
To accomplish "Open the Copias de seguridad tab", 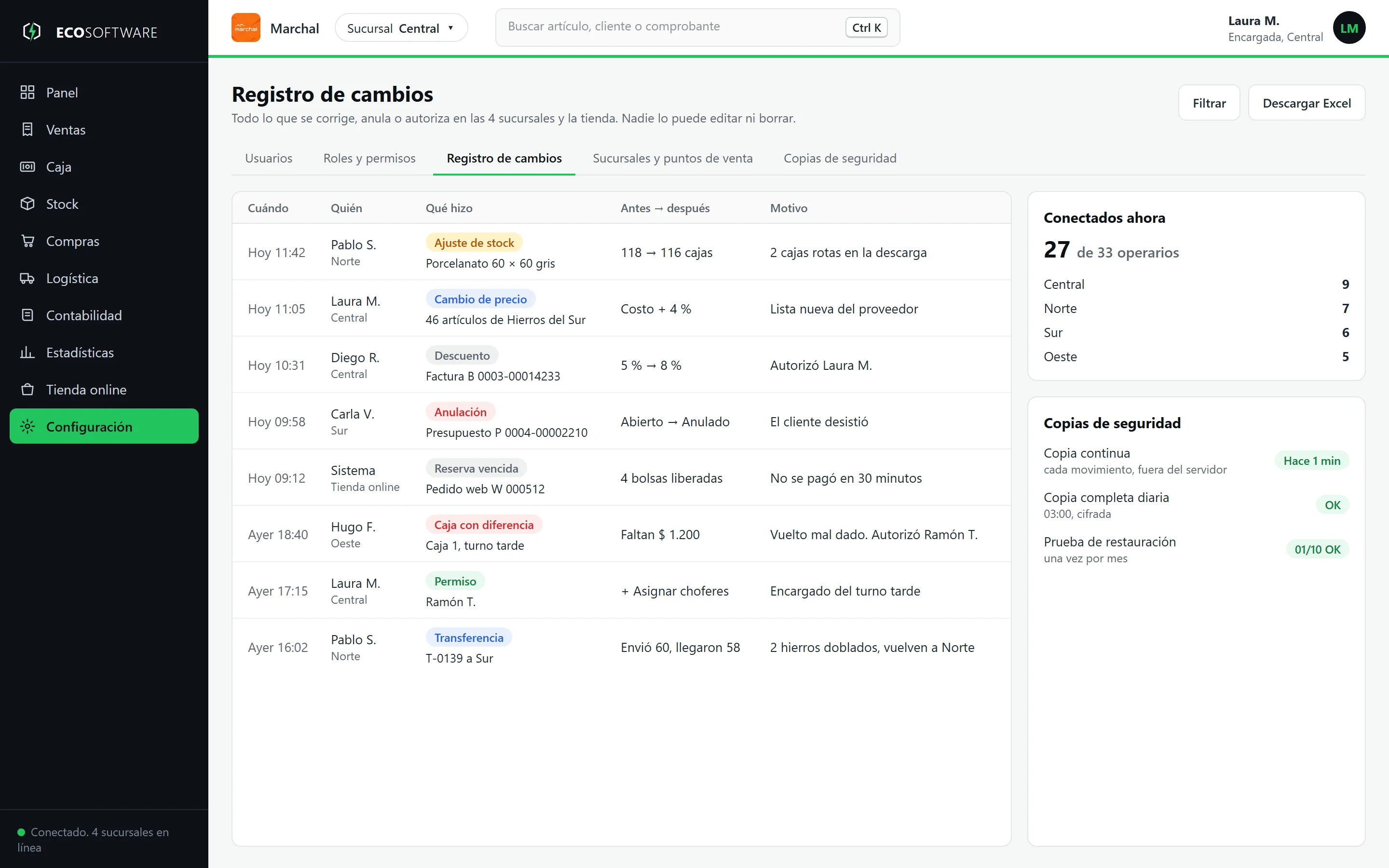I will coord(840,159).
